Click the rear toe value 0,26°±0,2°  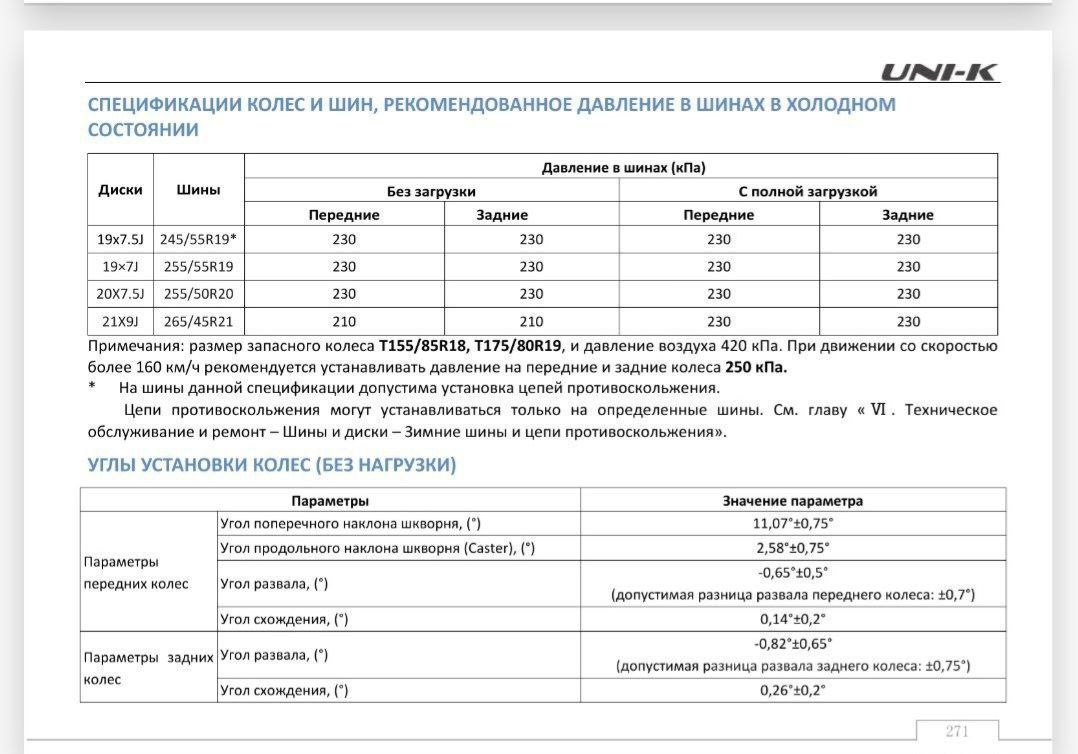[x=792, y=690]
